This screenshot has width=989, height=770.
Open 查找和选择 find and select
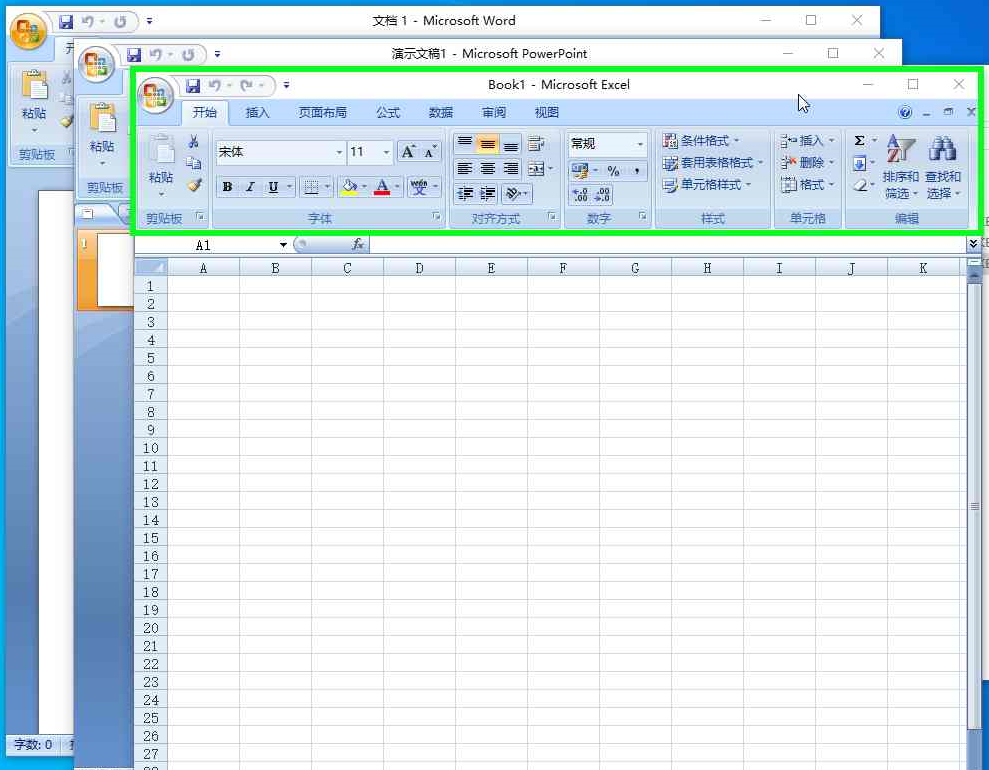click(x=942, y=166)
